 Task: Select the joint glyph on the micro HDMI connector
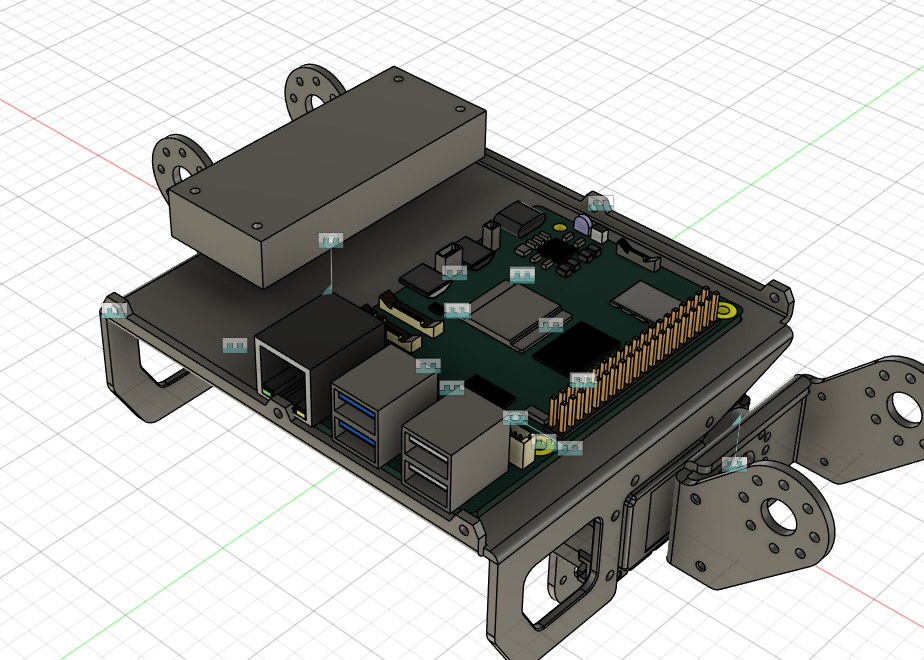click(454, 273)
